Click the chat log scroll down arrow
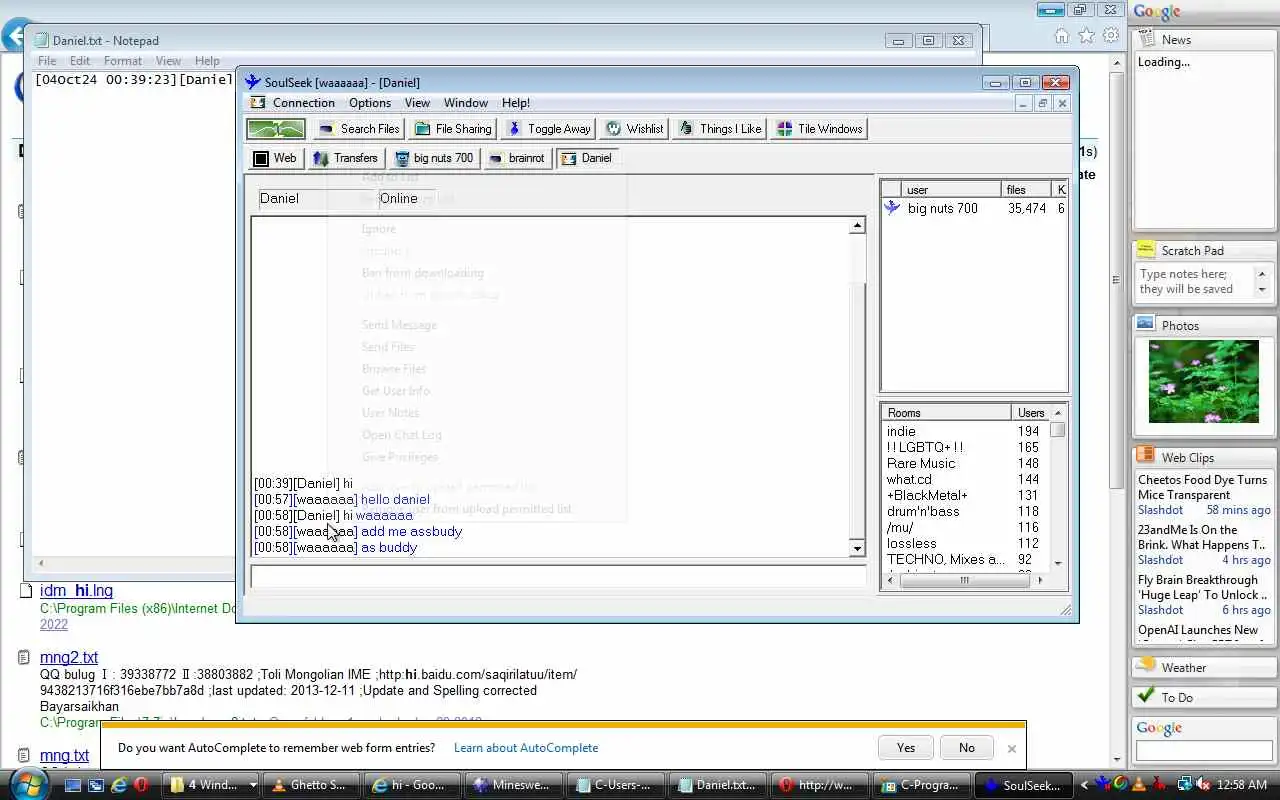 point(857,548)
